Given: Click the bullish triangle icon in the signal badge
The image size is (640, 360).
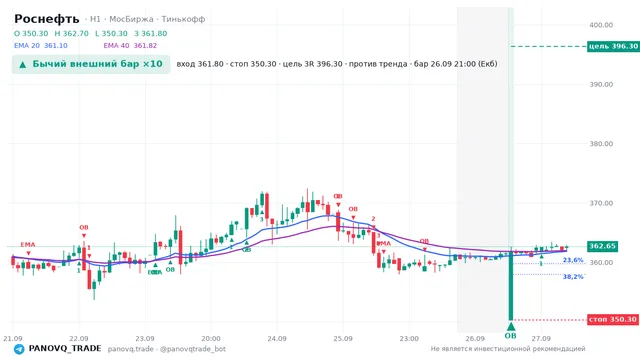Looking at the screenshot, I should point(23,64).
